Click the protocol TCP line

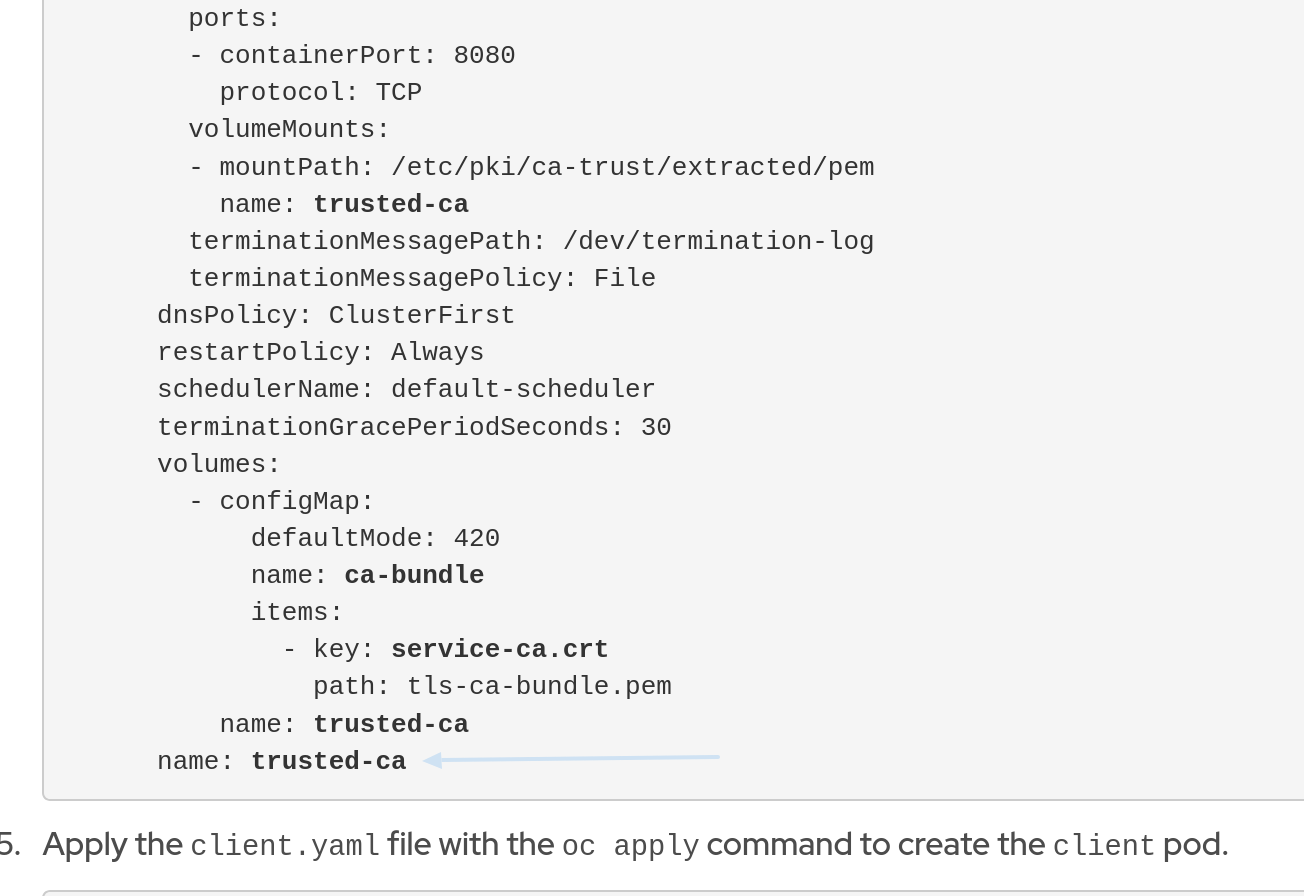click(320, 92)
